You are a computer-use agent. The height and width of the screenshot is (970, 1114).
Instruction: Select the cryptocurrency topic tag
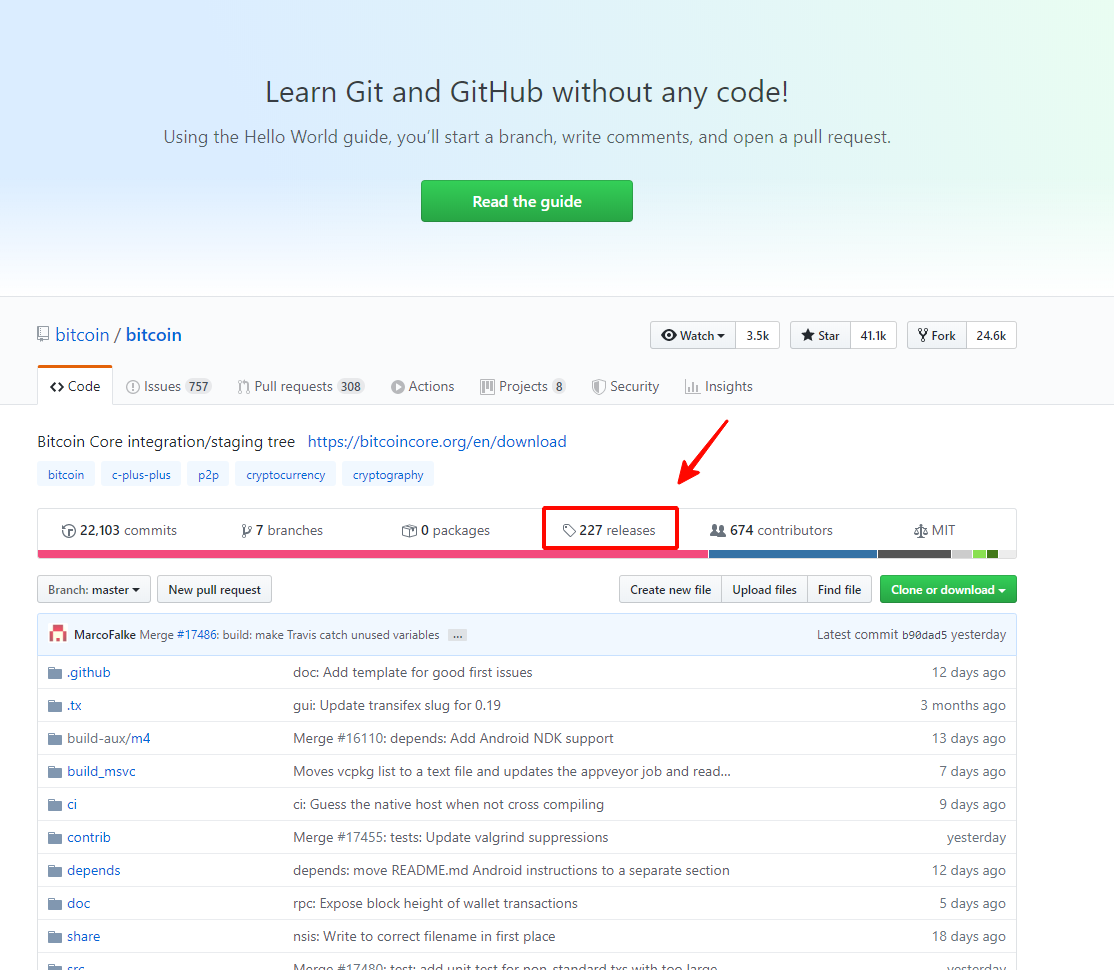[286, 475]
